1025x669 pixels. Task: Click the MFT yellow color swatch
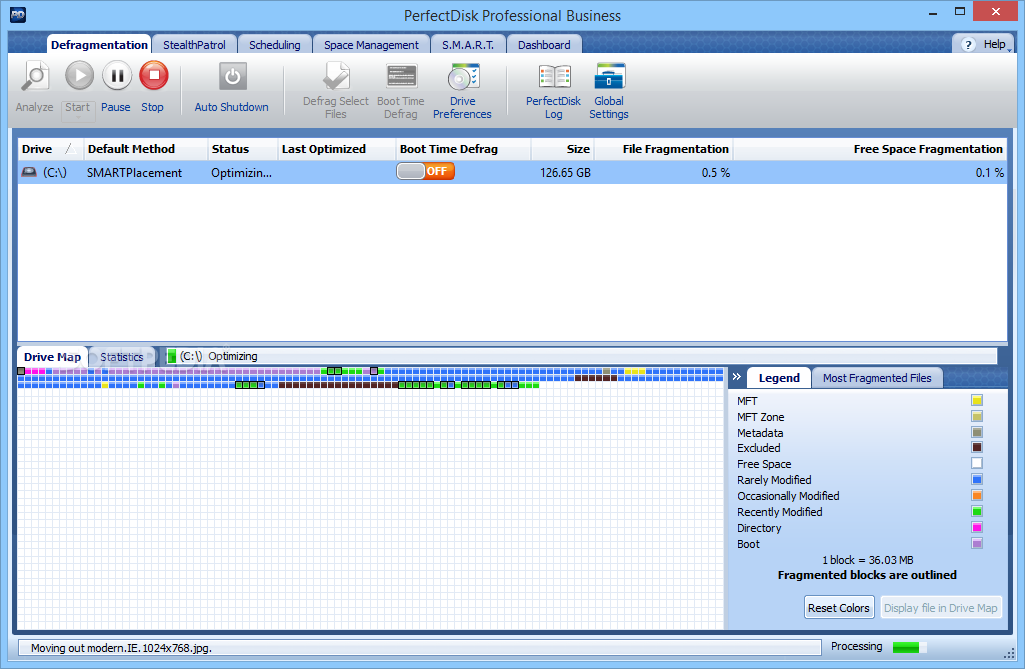[977, 400]
